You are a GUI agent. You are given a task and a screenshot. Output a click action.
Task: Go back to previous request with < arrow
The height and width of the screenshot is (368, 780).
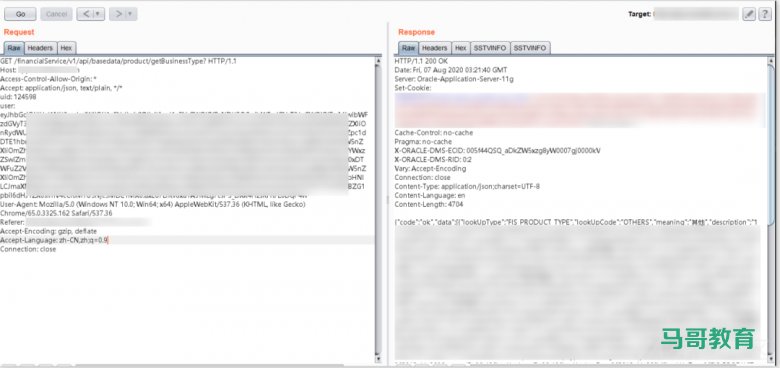tap(85, 14)
